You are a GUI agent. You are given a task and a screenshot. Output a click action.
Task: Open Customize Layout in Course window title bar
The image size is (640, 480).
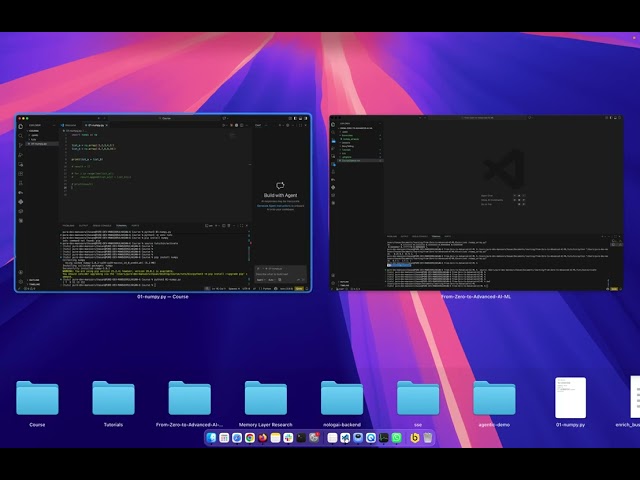click(290, 118)
